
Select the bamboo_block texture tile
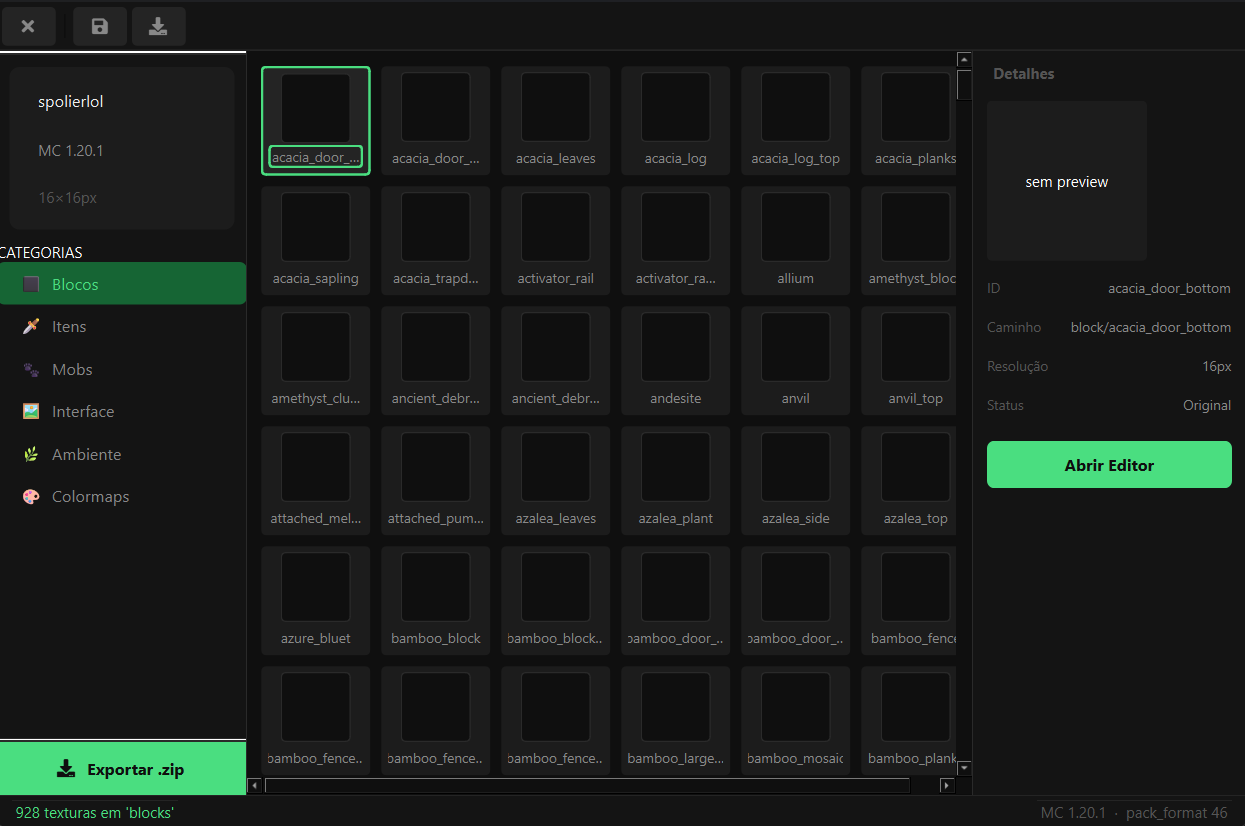click(x=436, y=601)
